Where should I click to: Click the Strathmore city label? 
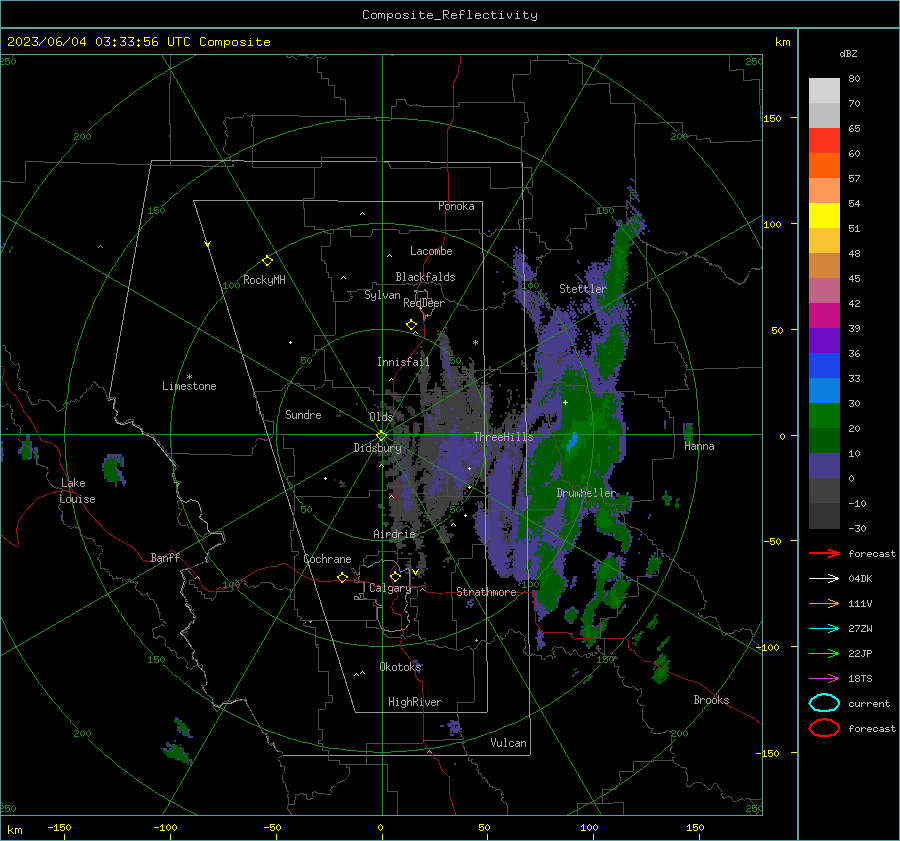[x=486, y=592]
